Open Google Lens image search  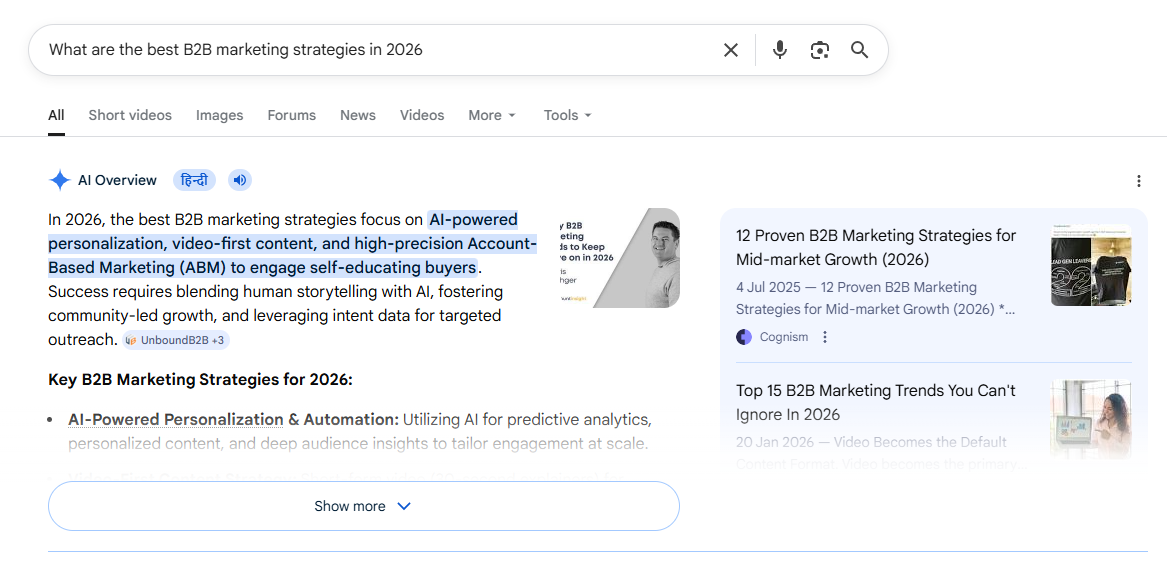click(820, 50)
